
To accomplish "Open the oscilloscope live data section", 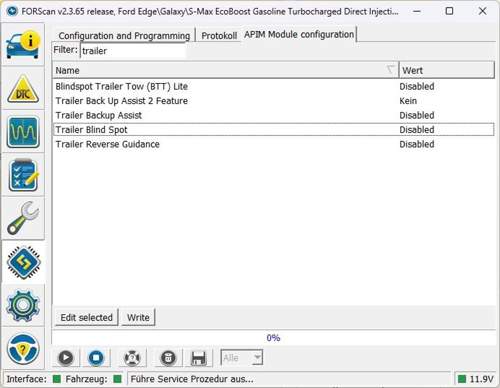I will click(23, 132).
